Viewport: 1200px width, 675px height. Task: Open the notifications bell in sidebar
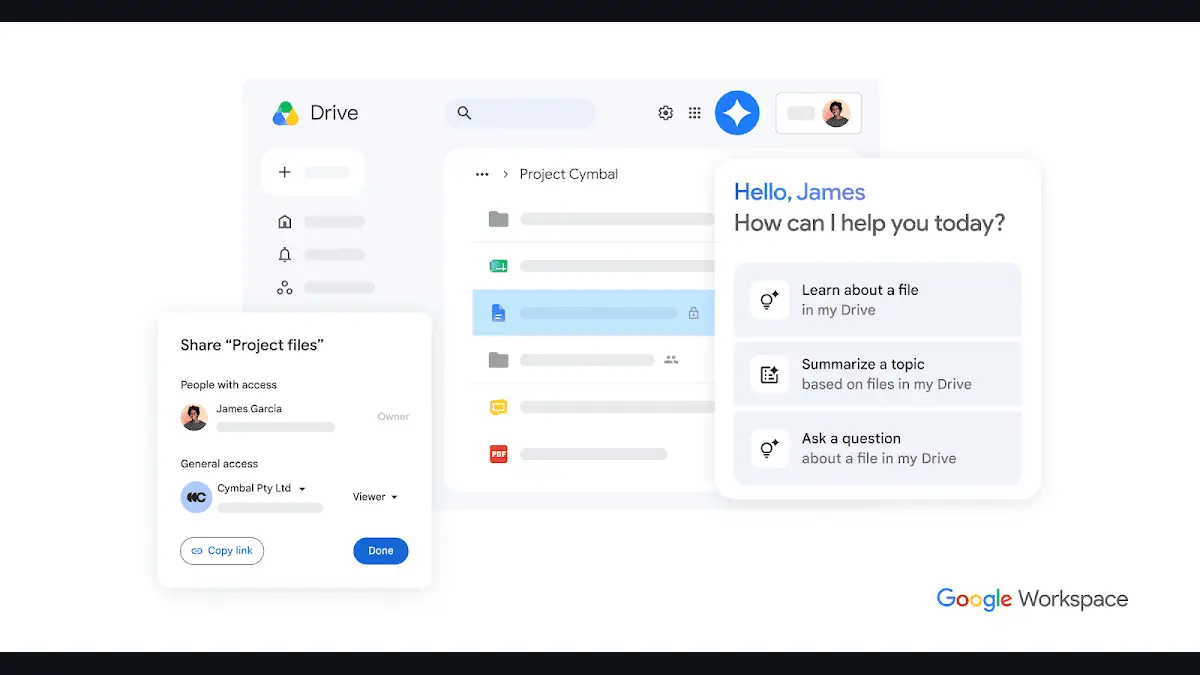point(285,254)
